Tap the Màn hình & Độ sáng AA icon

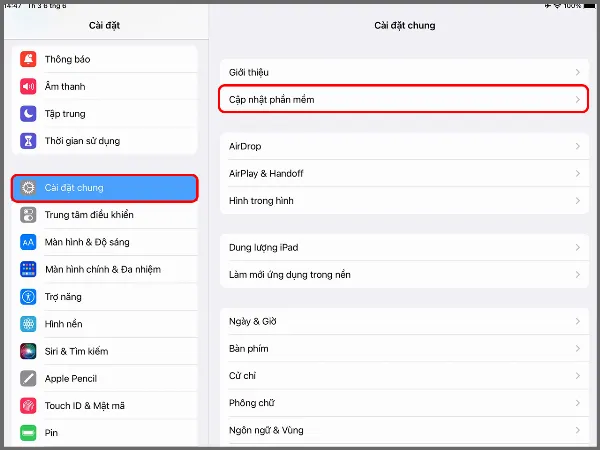[28, 242]
